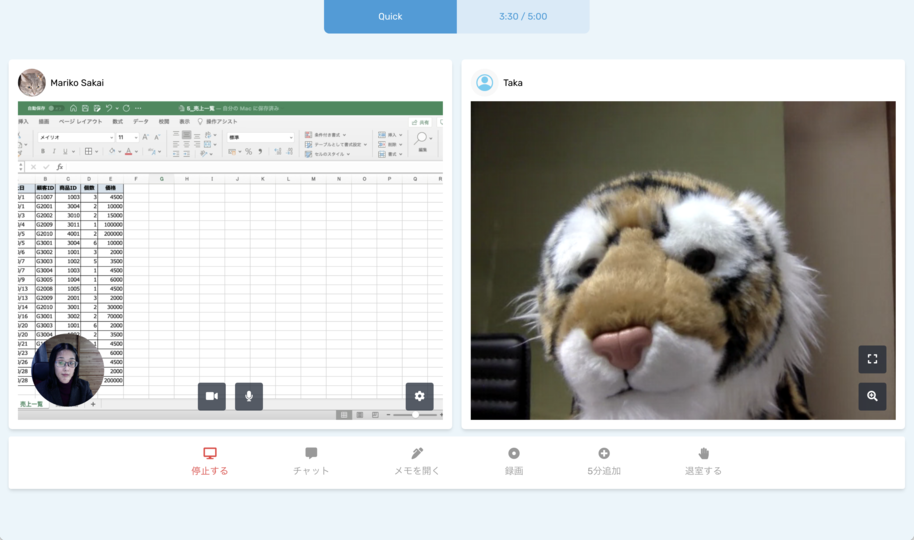The image size is (914, 540).
Task: Add five minutes with 5分追加
Action: (x=604, y=461)
